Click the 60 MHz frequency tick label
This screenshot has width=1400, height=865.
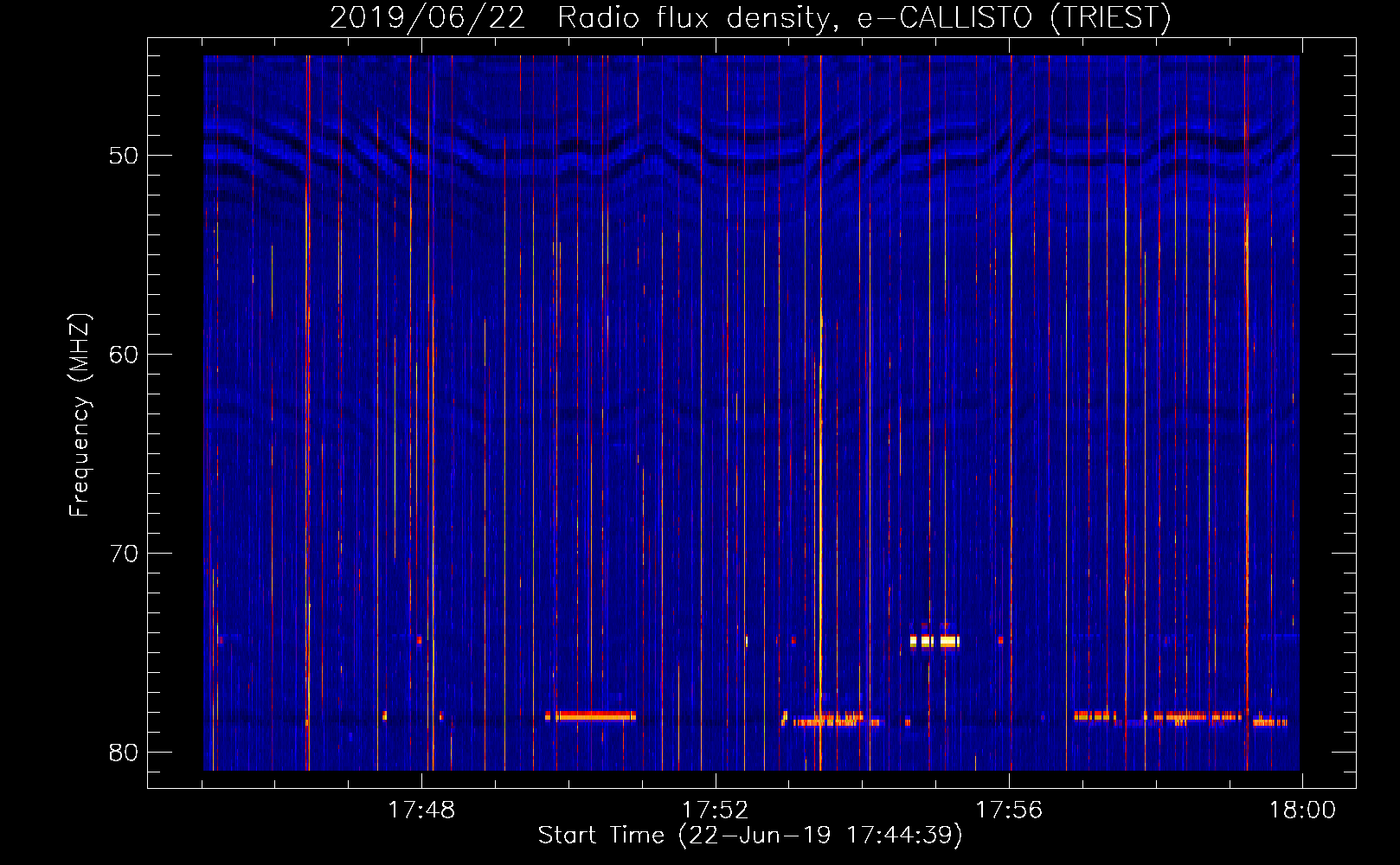(x=125, y=355)
